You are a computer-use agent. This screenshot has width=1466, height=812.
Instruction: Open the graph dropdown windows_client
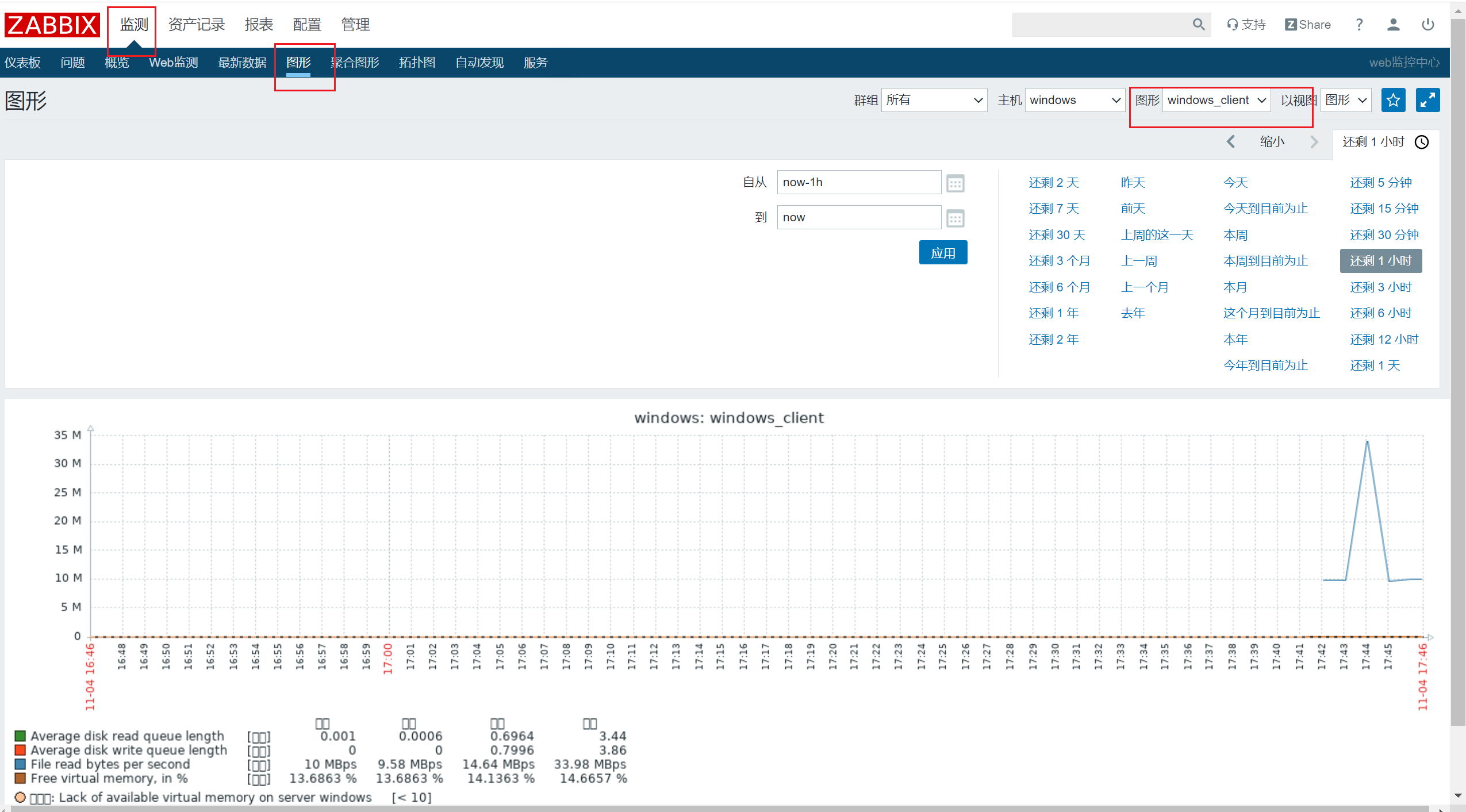(x=1216, y=101)
